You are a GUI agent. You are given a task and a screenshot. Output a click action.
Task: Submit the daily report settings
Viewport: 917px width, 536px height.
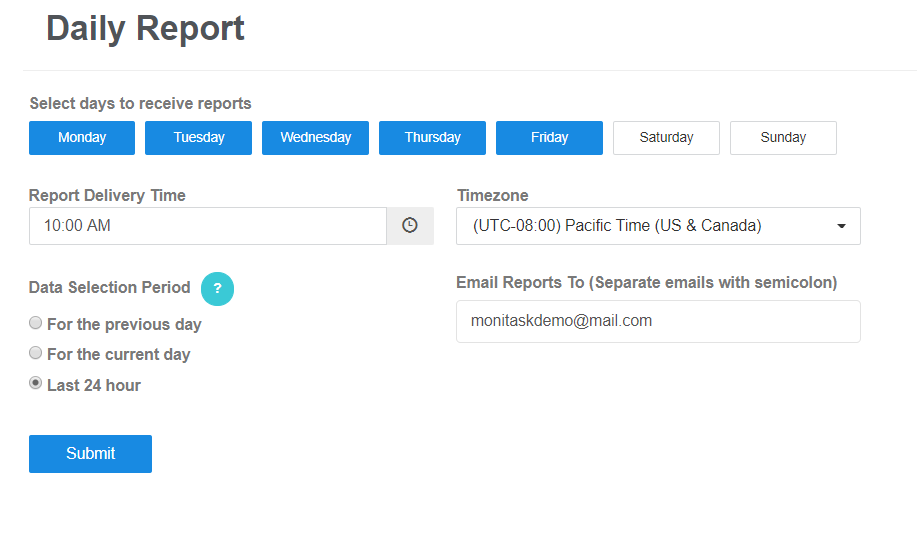click(x=91, y=454)
